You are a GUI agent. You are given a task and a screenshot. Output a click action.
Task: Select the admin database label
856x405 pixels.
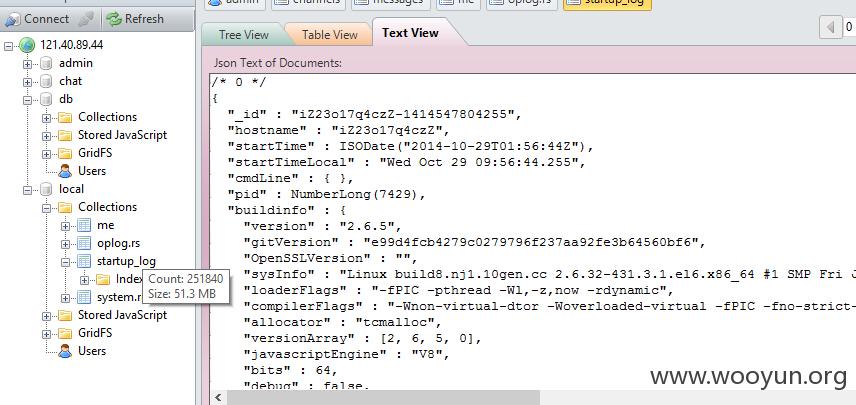coord(76,63)
